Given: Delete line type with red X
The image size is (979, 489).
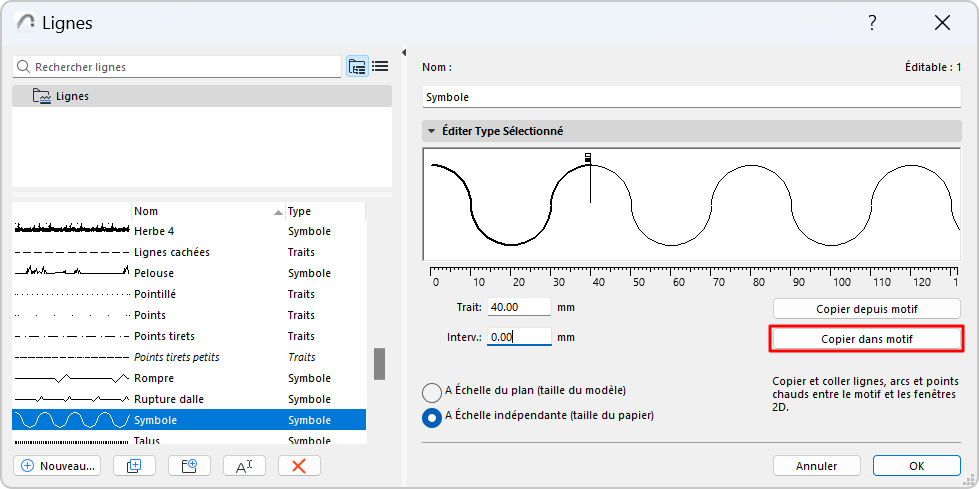Looking at the screenshot, I should [299, 466].
